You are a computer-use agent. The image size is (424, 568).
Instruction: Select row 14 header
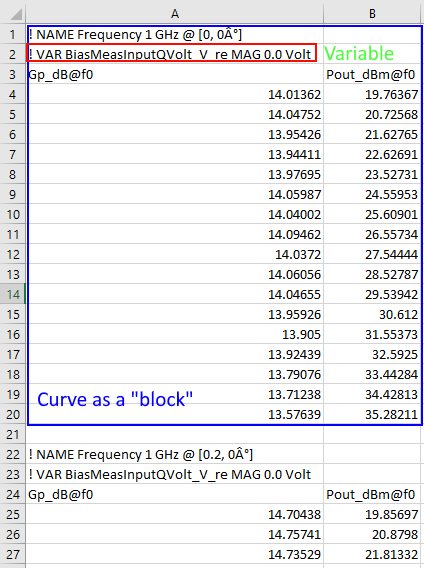13,294
